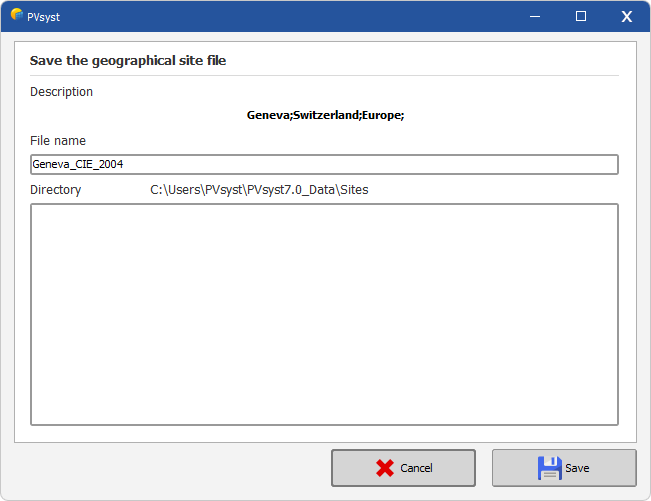Minimize the PVsyst window
Screen dimensions: 651x501
click(535, 17)
